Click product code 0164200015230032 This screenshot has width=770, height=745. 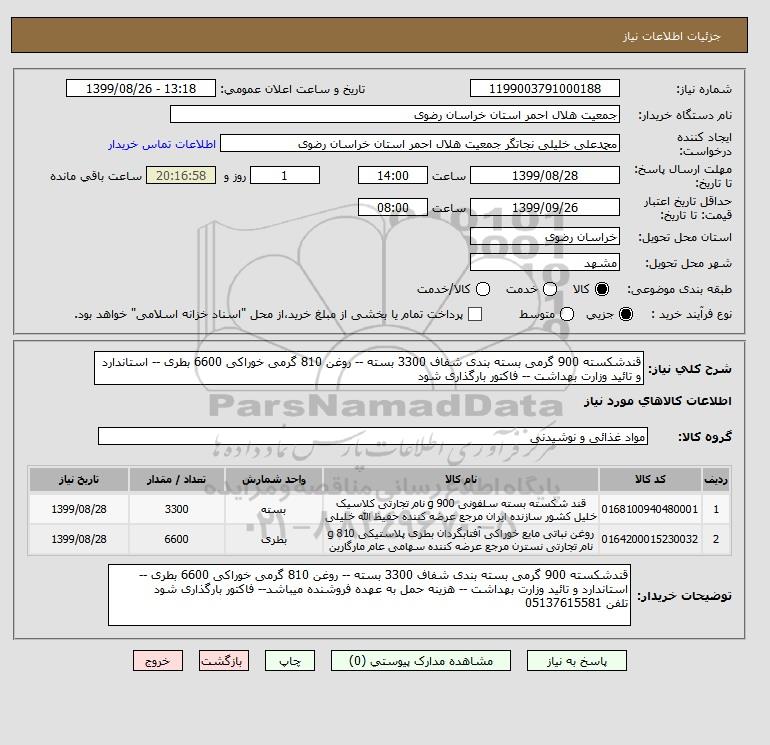click(x=650, y=539)
